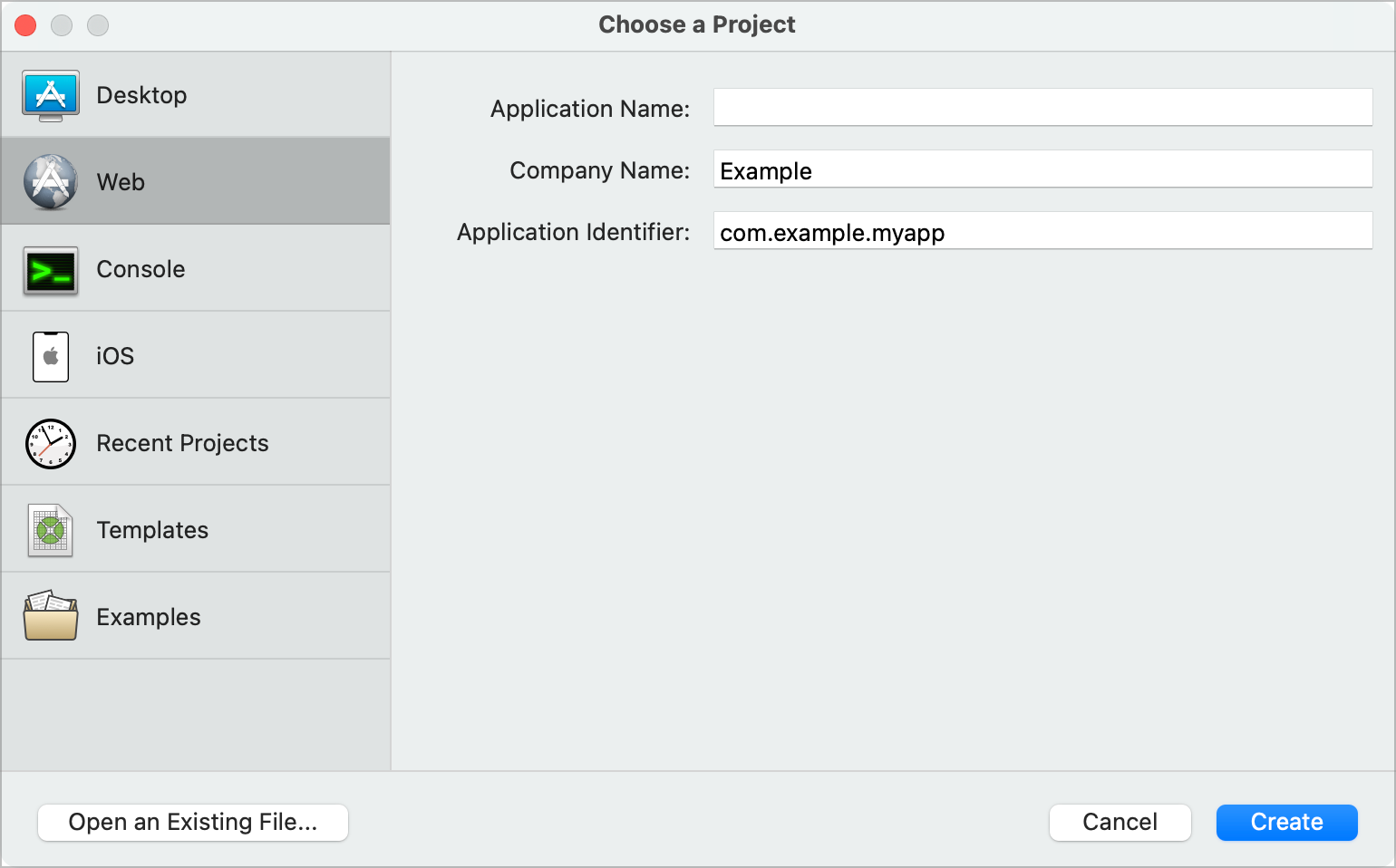
Task: Click the blue Create button
Action: click(1287, 823)
